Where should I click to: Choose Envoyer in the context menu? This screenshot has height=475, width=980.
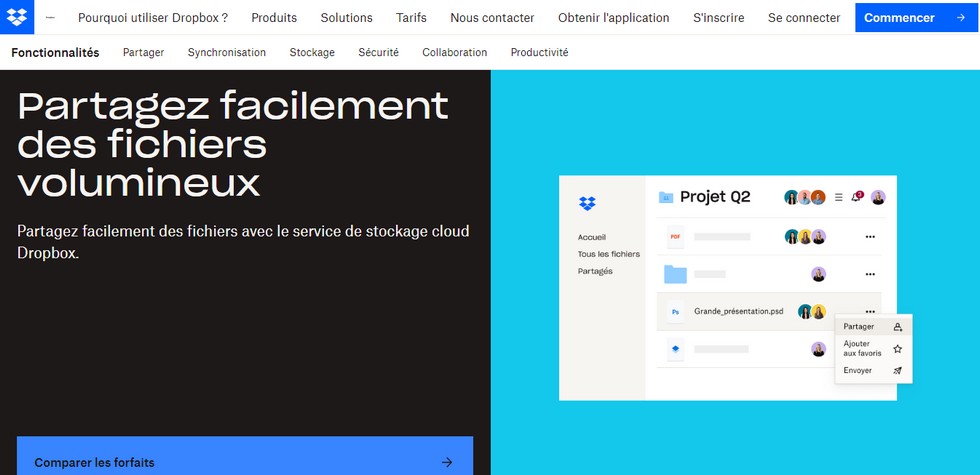click(873, 371)
